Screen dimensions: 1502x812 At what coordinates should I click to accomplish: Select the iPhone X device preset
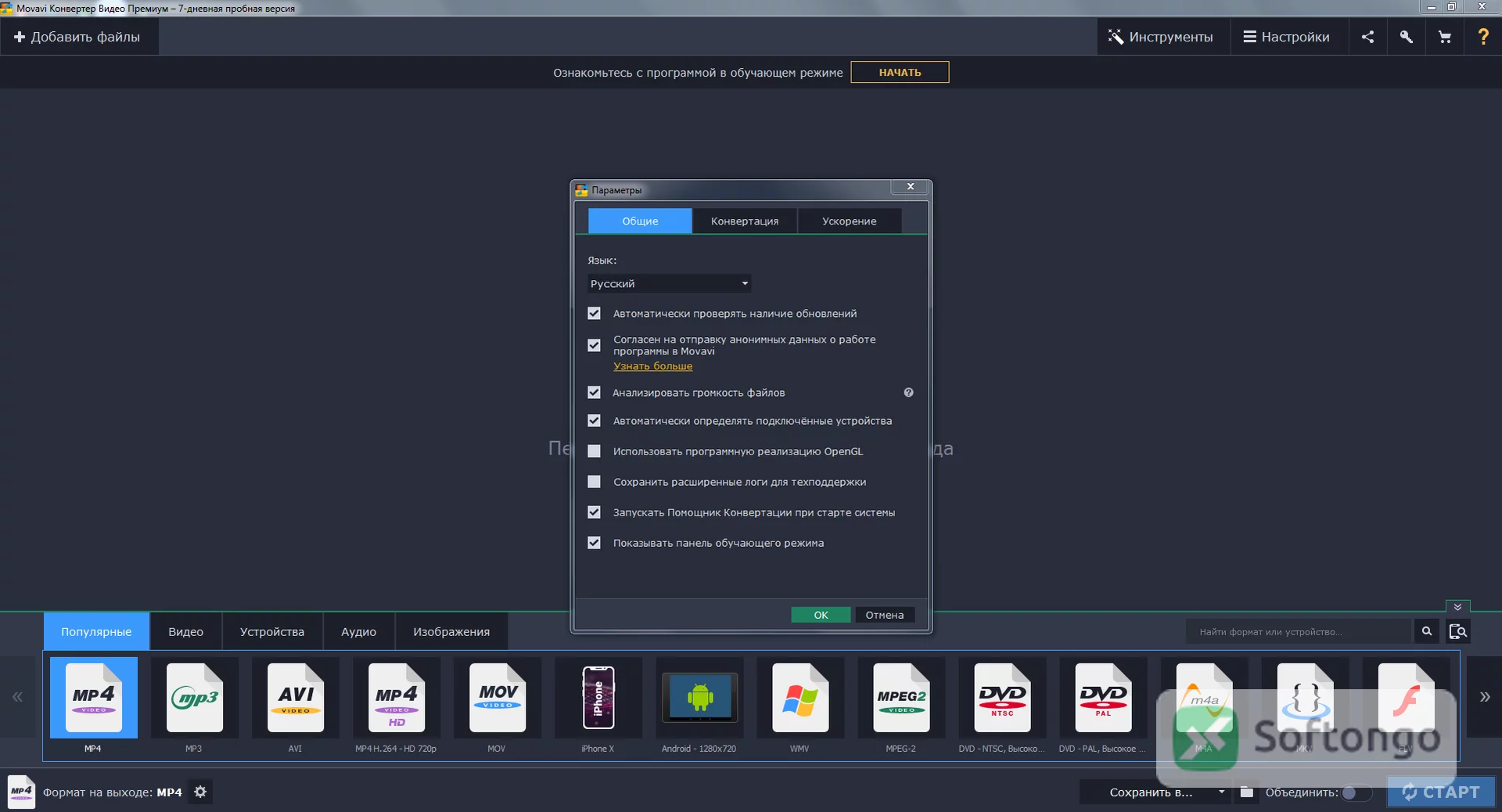pyautogui.click(x=598, y=698)
